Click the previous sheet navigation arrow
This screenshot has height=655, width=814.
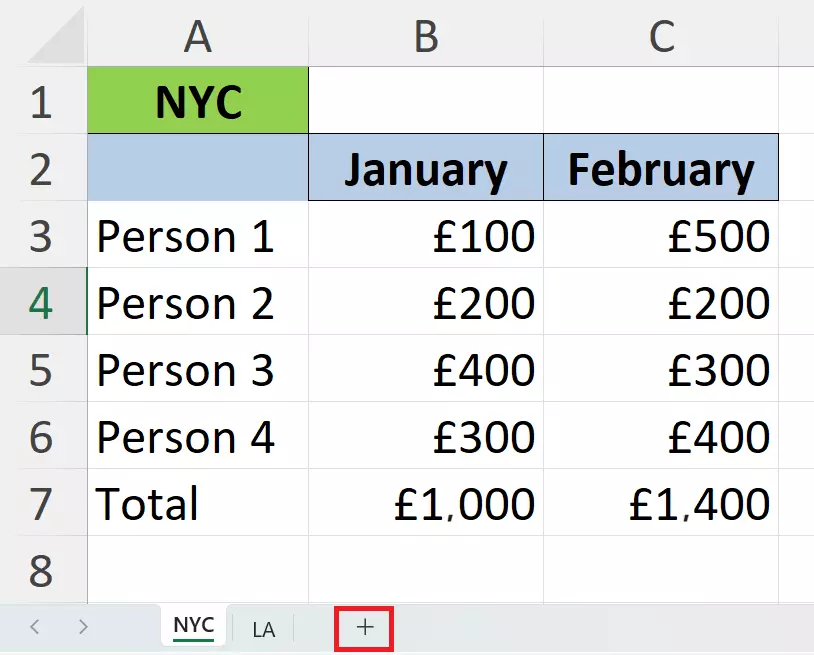coord(33,628)
